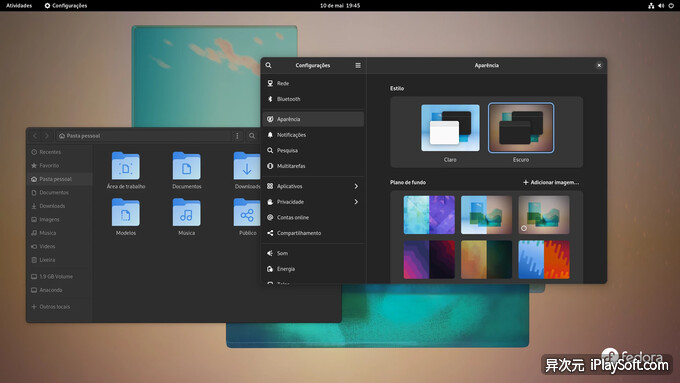Click Adicionar imagem button
Image resolution: width=680 pixels, height=383 pixels.
click(551, 182)
